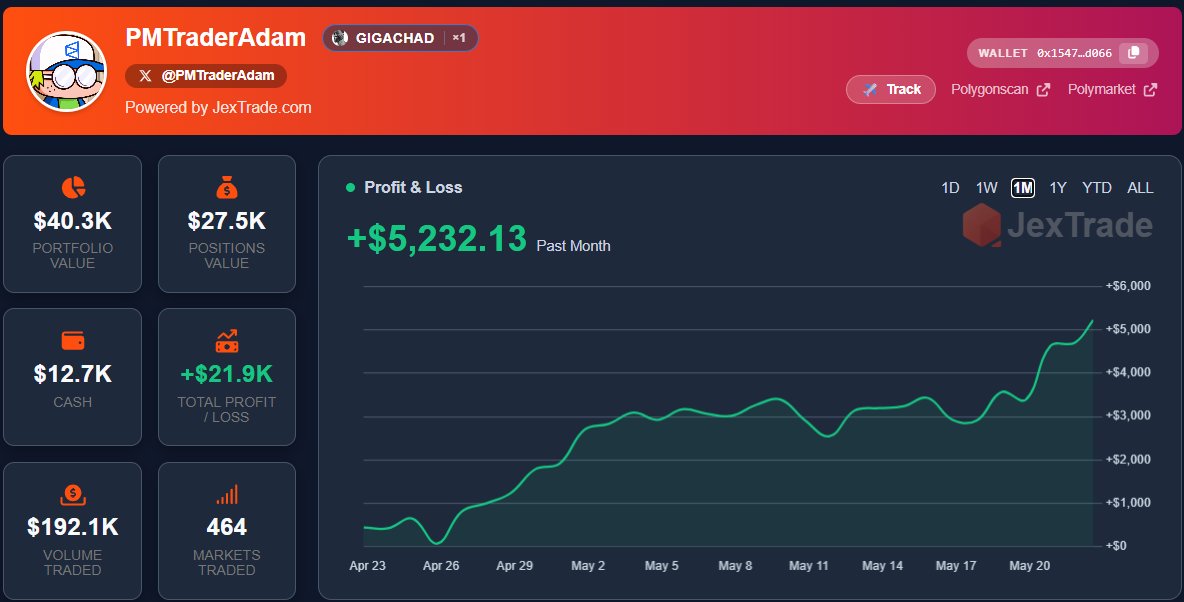The image size is (1184, 602).
Task: Click the Apr 23 axis date label
Action: point(368,566)
